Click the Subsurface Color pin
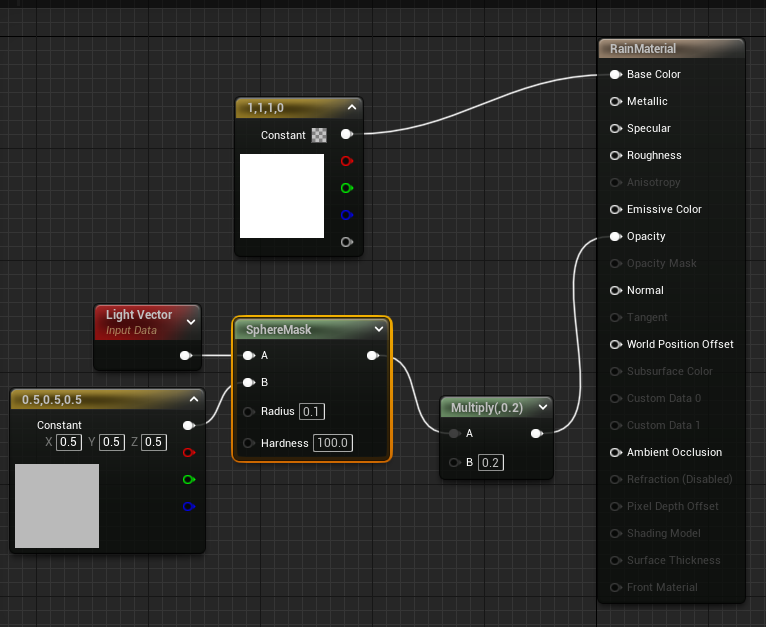The width and height of the screenshot is (766, 627). click(616, 371)
